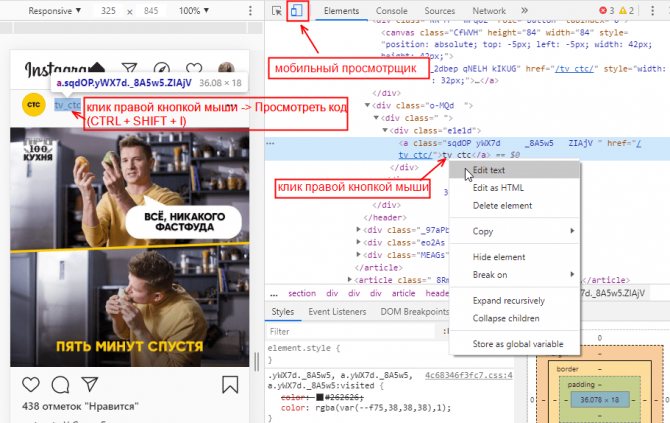This screenshot has width=670, height=423.
Task: Click ellipsis beside the selected DOM line
Action: pos(270,144)
